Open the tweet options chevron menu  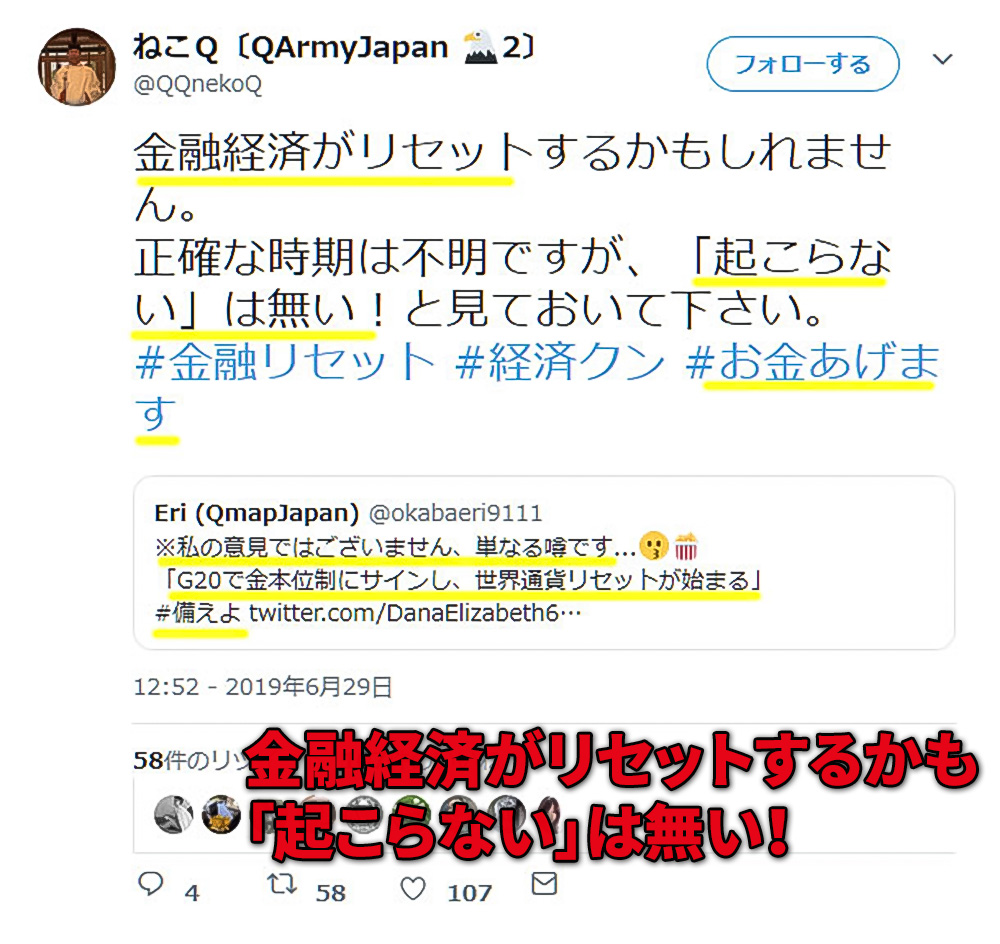(x=942, y=59)
